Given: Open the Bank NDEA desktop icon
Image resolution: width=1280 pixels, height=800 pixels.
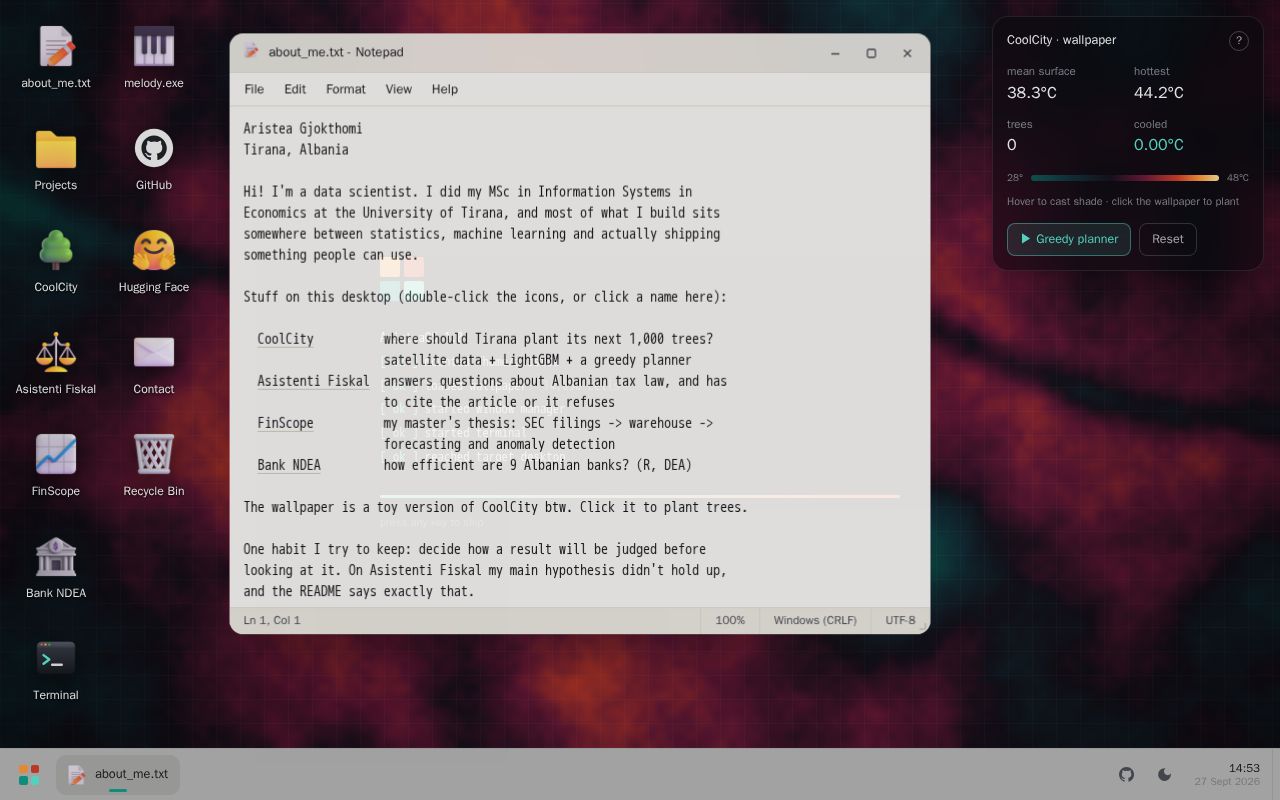Looking at the screenshot, I should coord(56,568).
